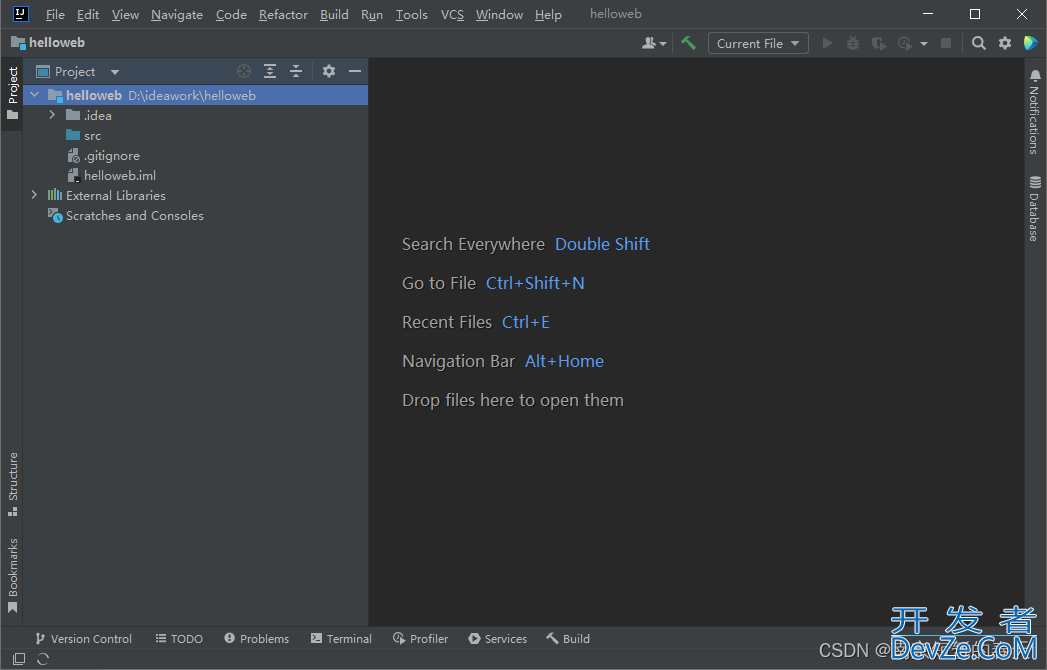Collapse the helloweb root node
1047x670 pixels.
point(35,95)
